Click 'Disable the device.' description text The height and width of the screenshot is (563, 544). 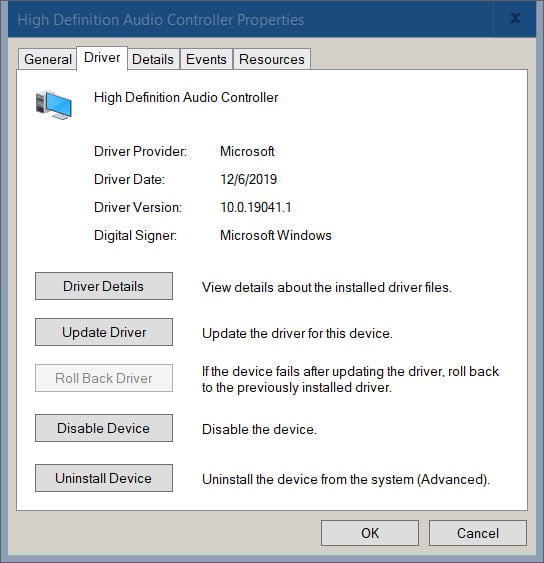pos(259,429)
